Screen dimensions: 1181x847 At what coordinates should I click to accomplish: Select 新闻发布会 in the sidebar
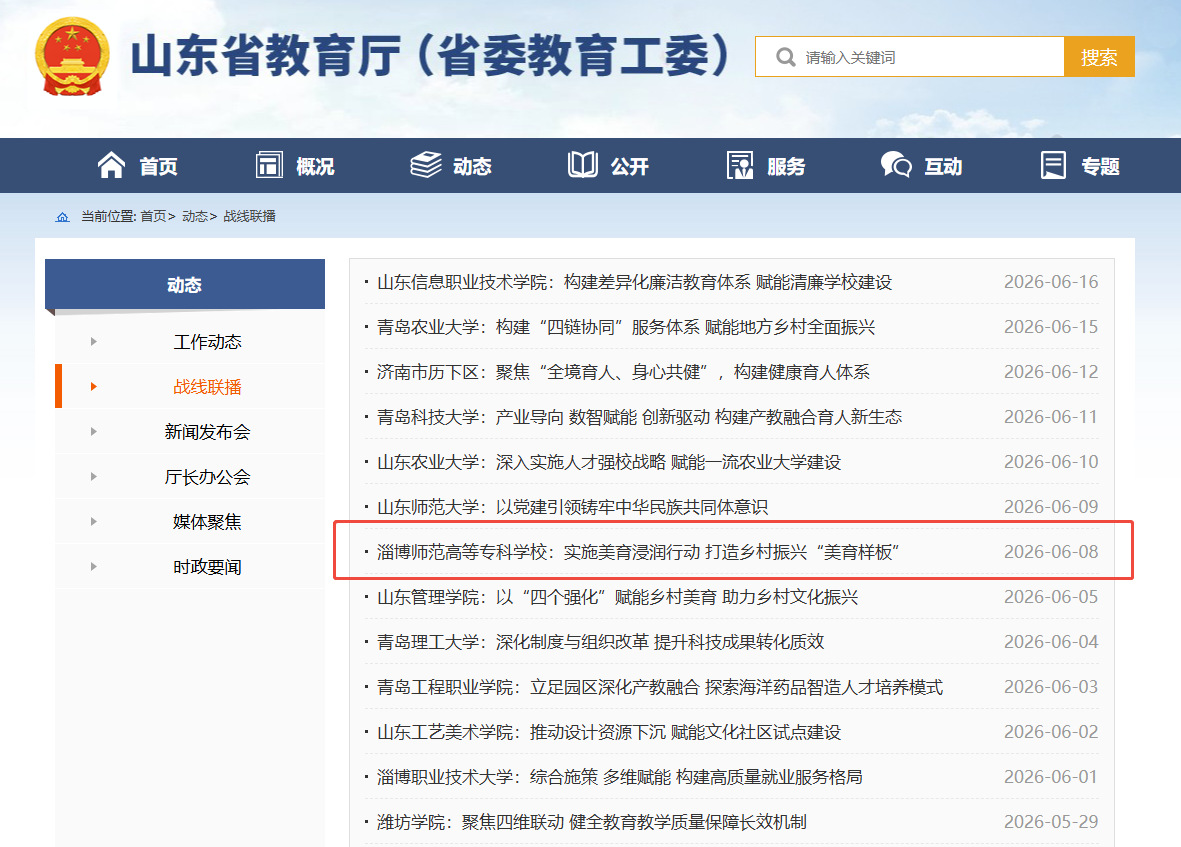click(x=207, y=432)
